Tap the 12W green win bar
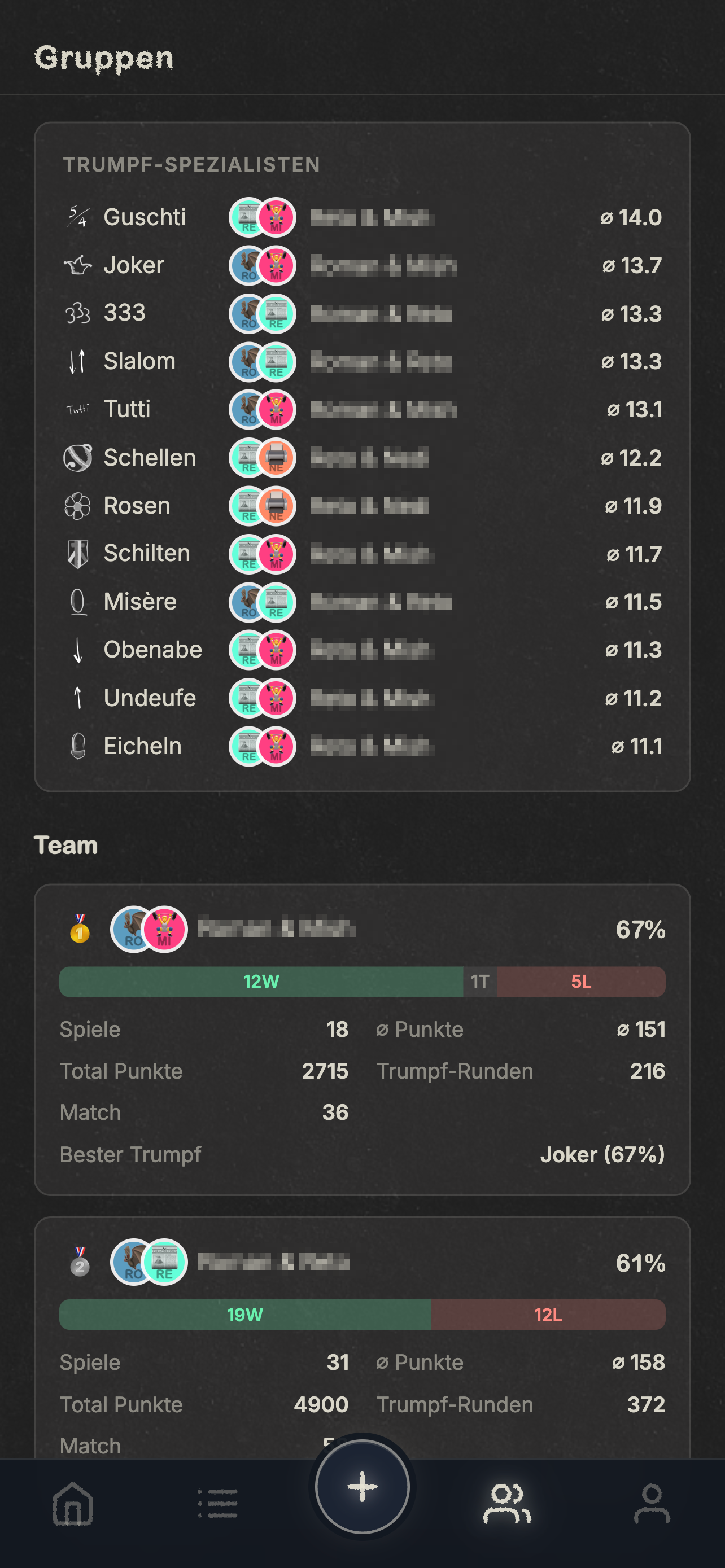Viewport: 725px width, 1568px height. tap(261, 981)
